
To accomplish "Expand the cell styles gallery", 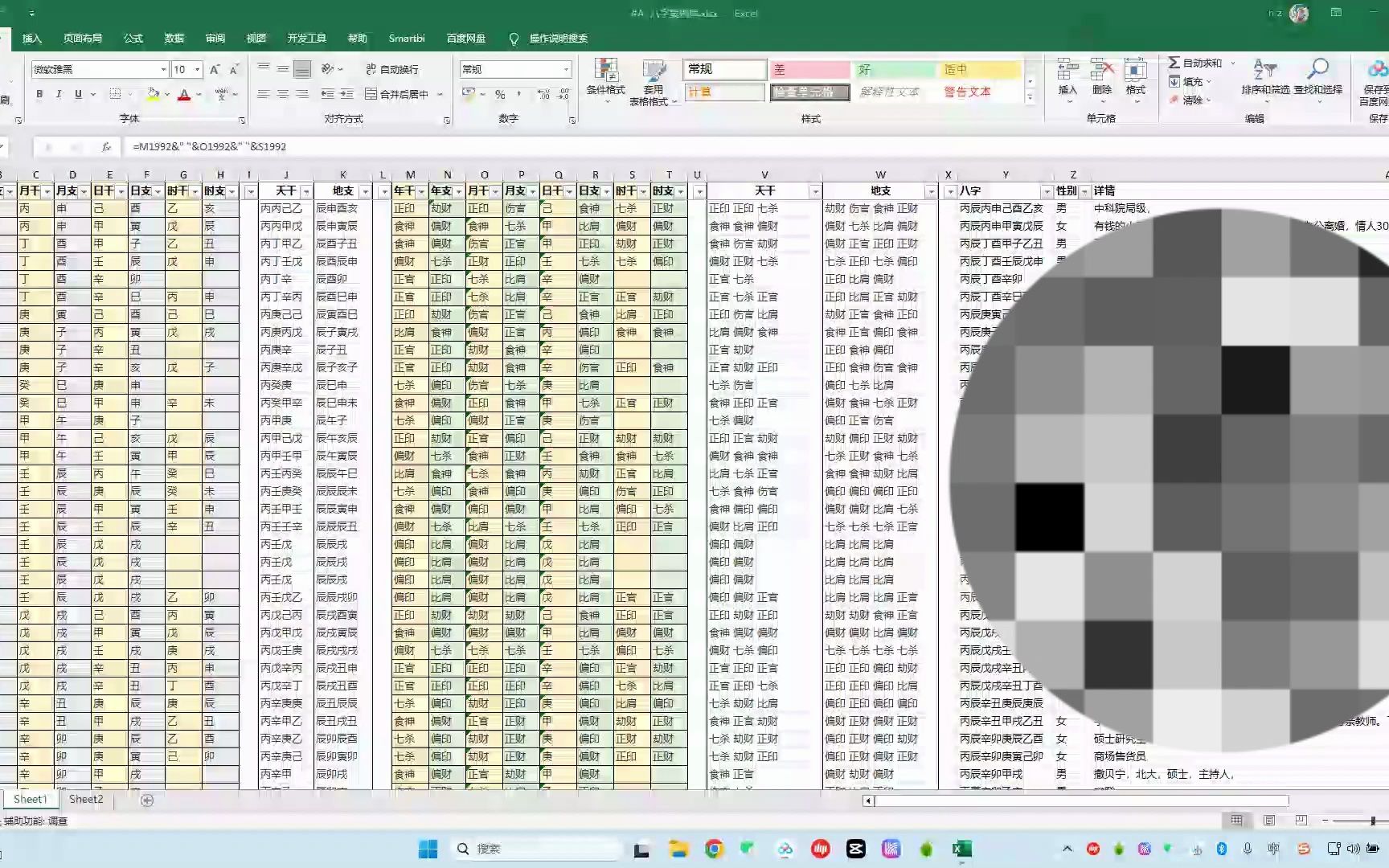I will pyautogui.click(x=1030, y=97).
